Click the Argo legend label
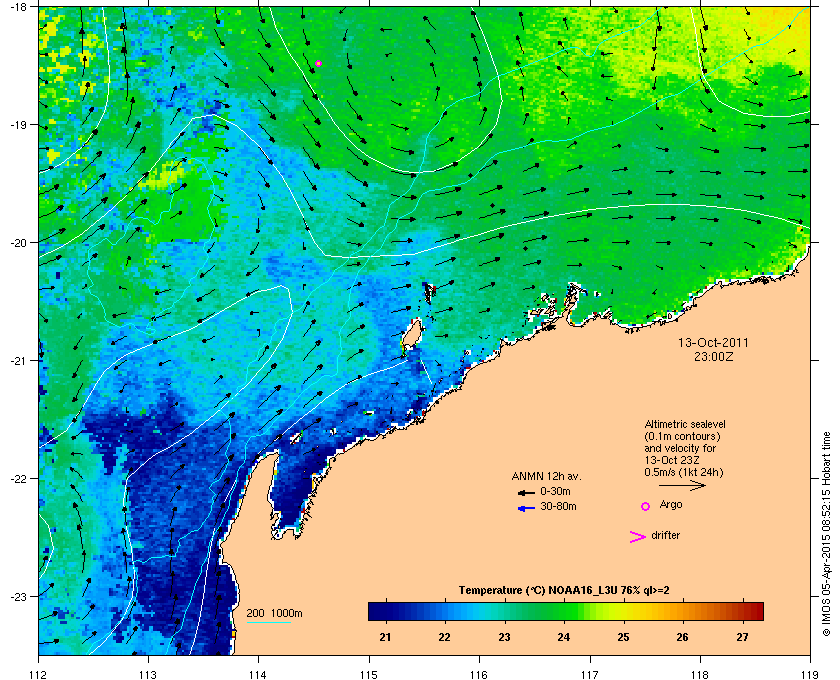Viewport: 840px width, 680px height. (671, 505)
